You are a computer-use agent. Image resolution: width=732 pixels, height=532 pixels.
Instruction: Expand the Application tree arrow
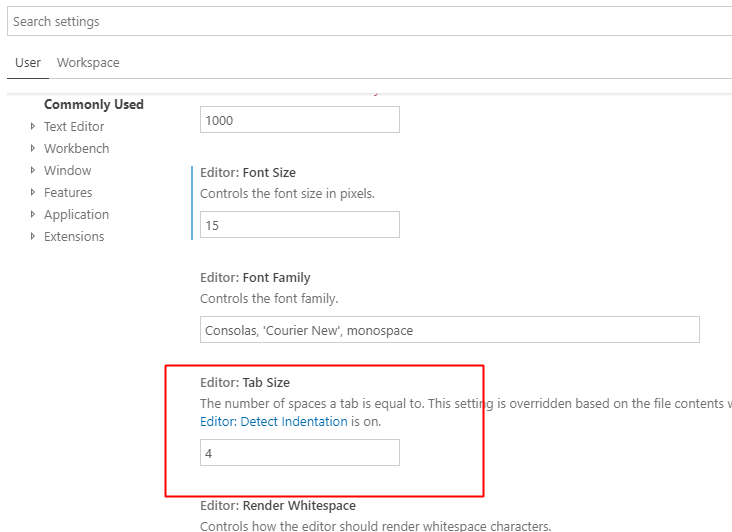33,214
